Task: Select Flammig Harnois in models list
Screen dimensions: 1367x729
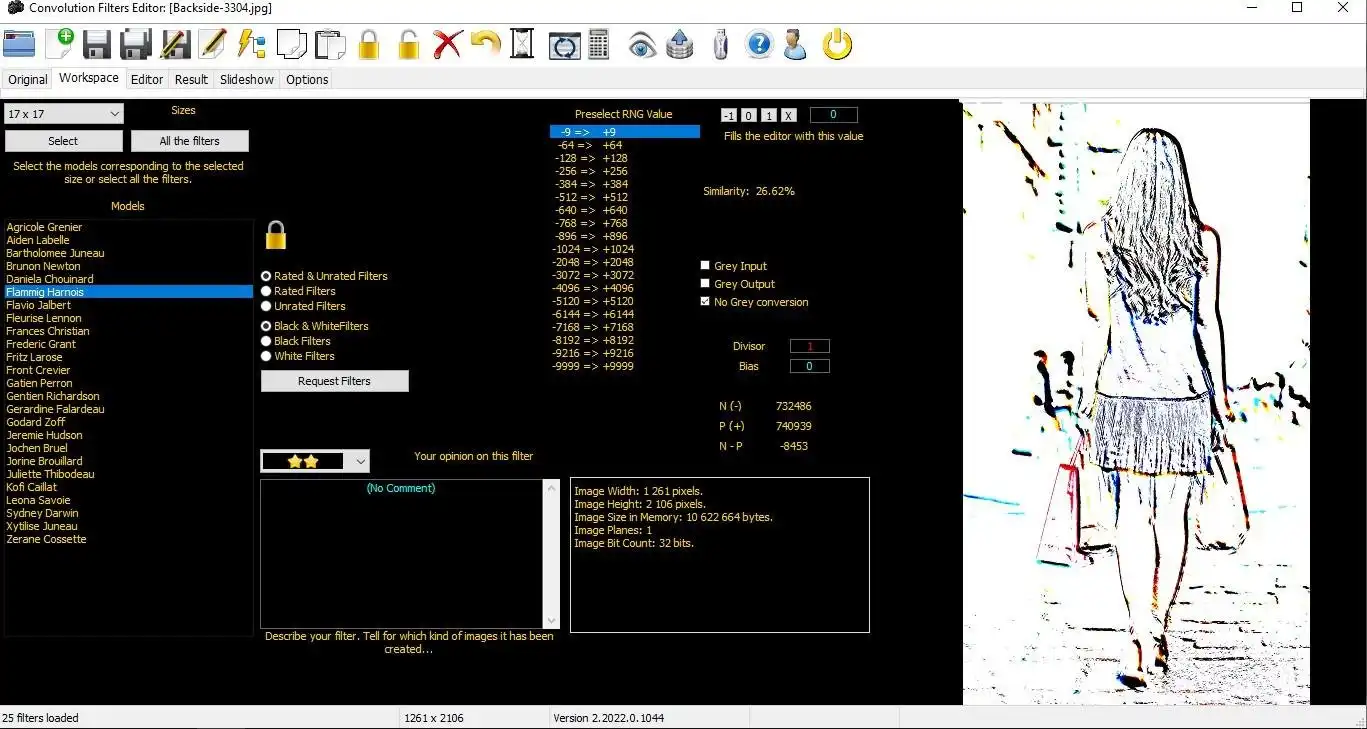Action: tap(129, 292)
